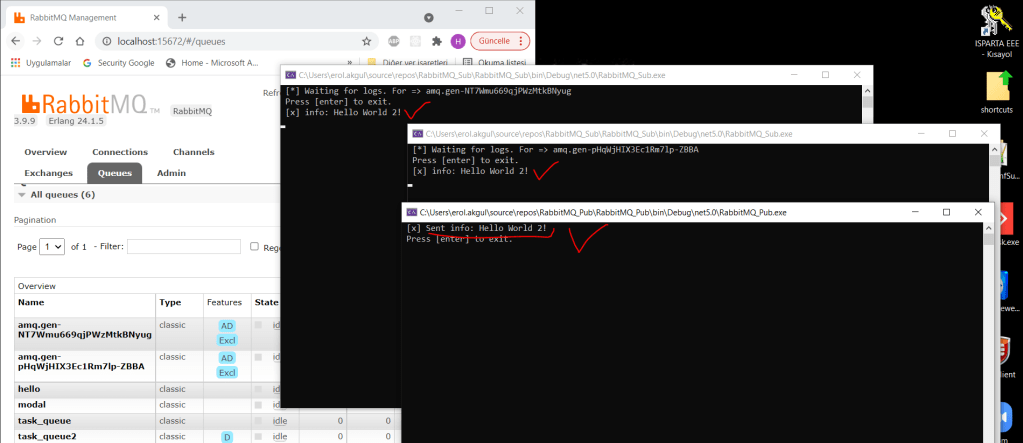
Task: Collapse the All queues (6) section
Action: coord(22,195)
